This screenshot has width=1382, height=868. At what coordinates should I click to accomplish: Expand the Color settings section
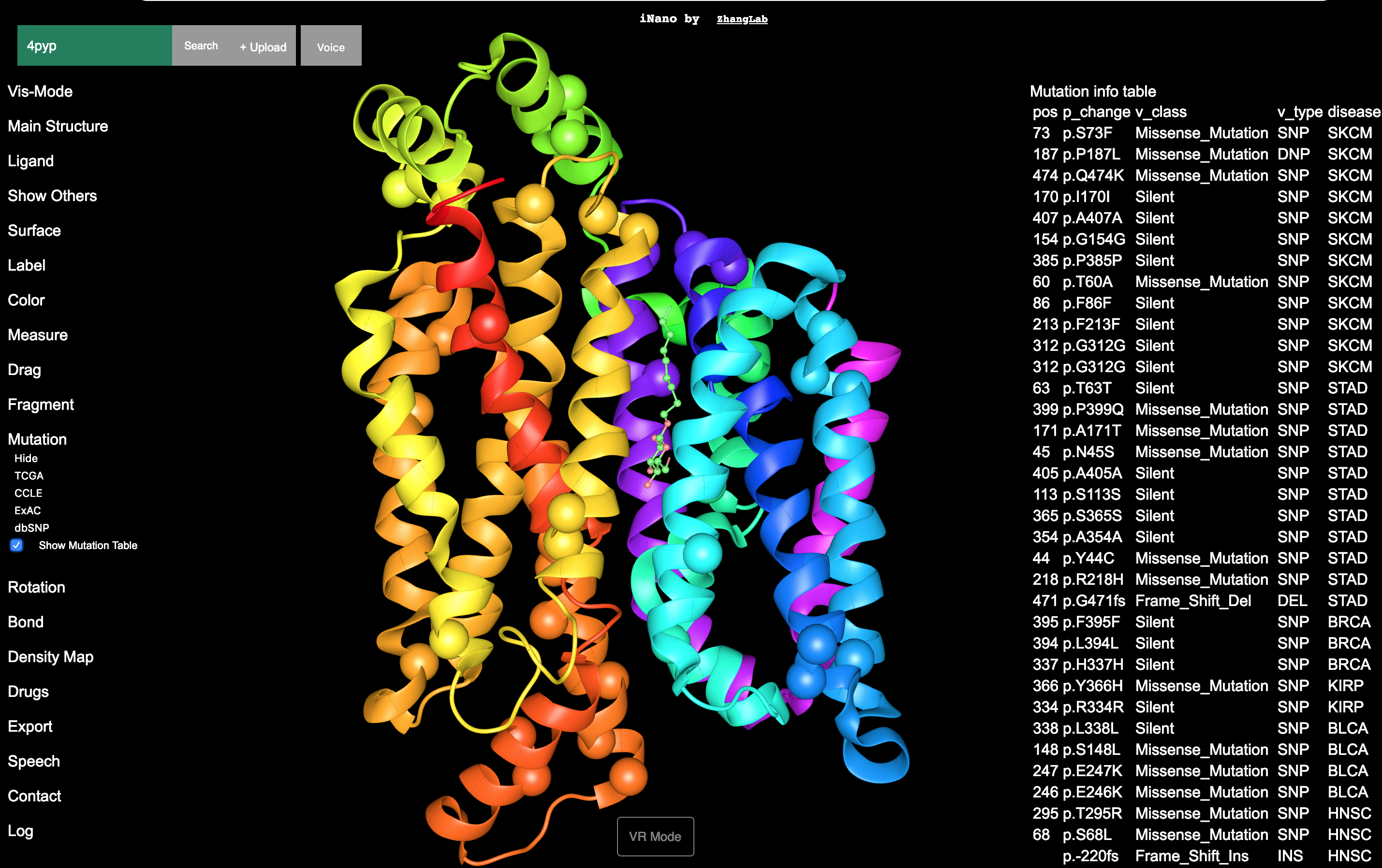coord(27,300)
